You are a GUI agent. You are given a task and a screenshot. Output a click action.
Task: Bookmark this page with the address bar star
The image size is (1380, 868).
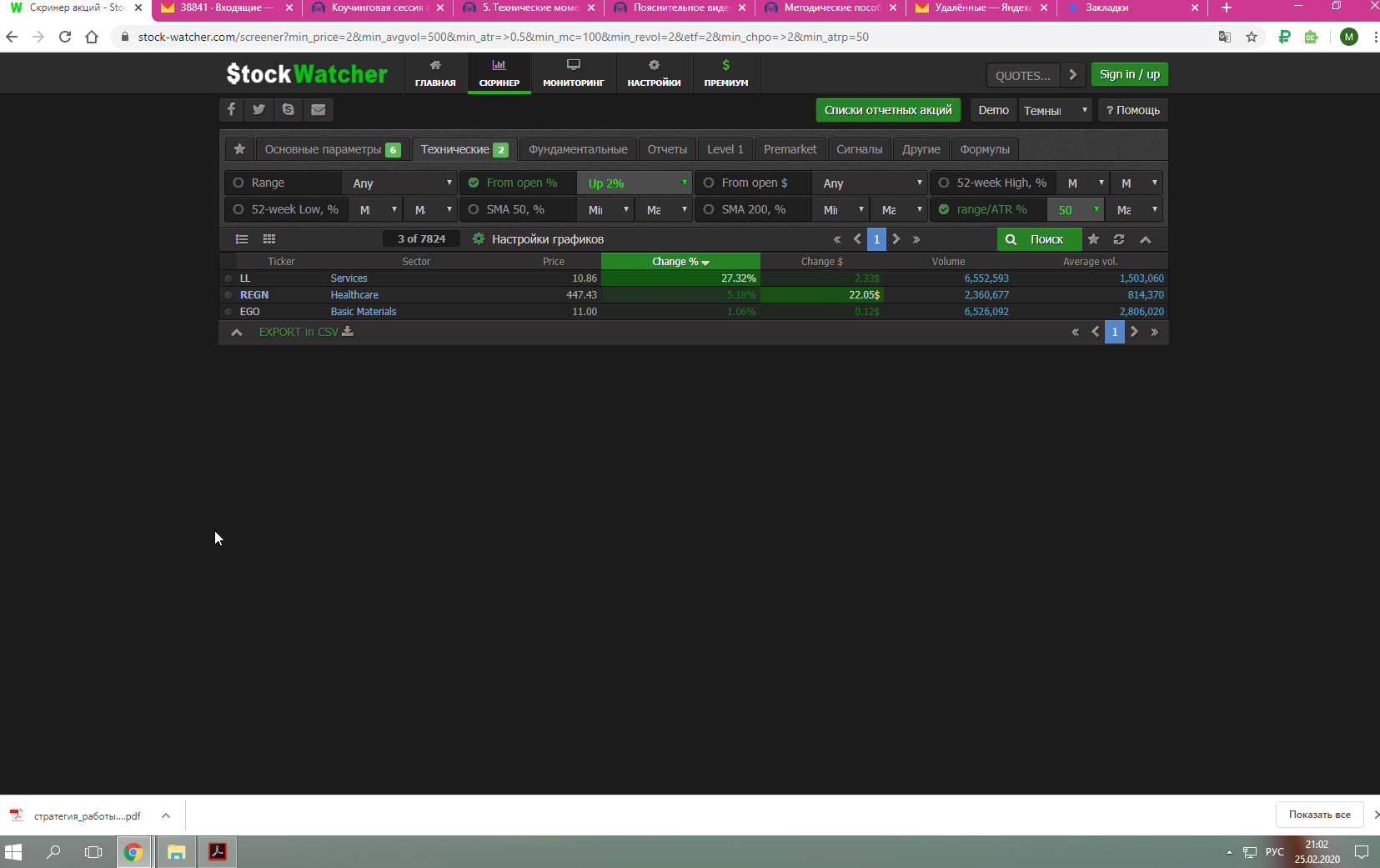click(1252, 37)
